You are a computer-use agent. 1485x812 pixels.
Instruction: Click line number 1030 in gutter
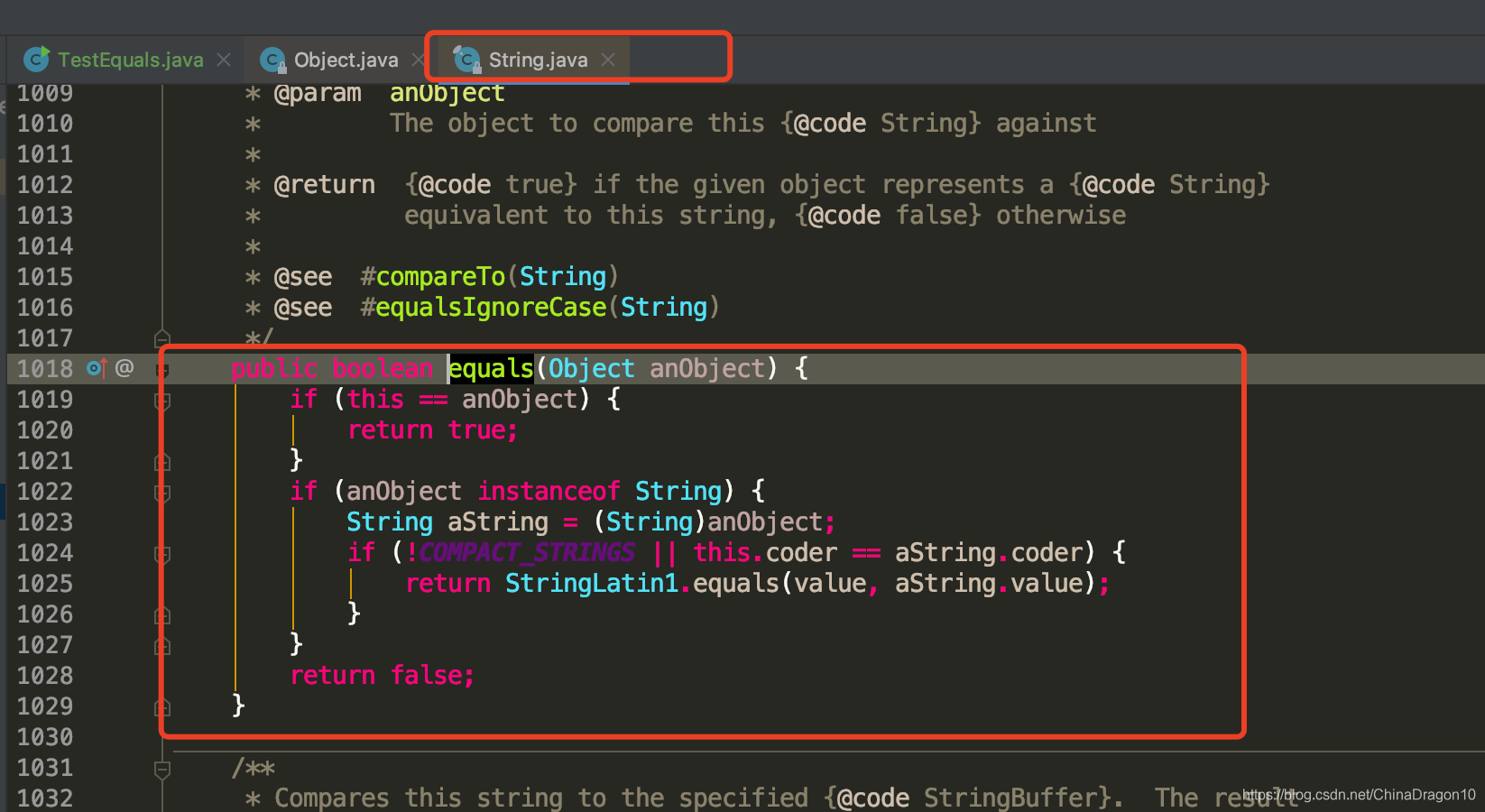tap(45, 736)
